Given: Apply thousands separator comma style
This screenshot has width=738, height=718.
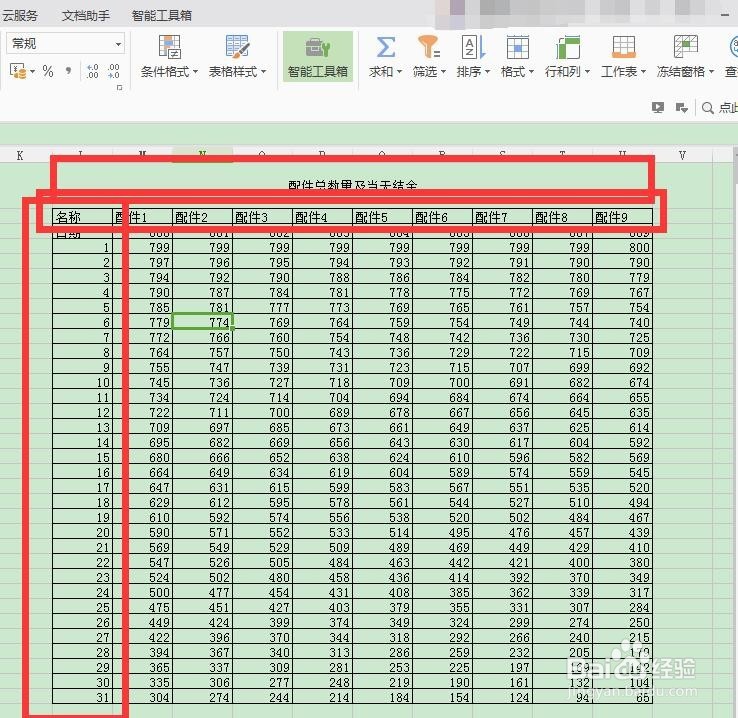Looking at the screenshot, I should coord(69,72).
